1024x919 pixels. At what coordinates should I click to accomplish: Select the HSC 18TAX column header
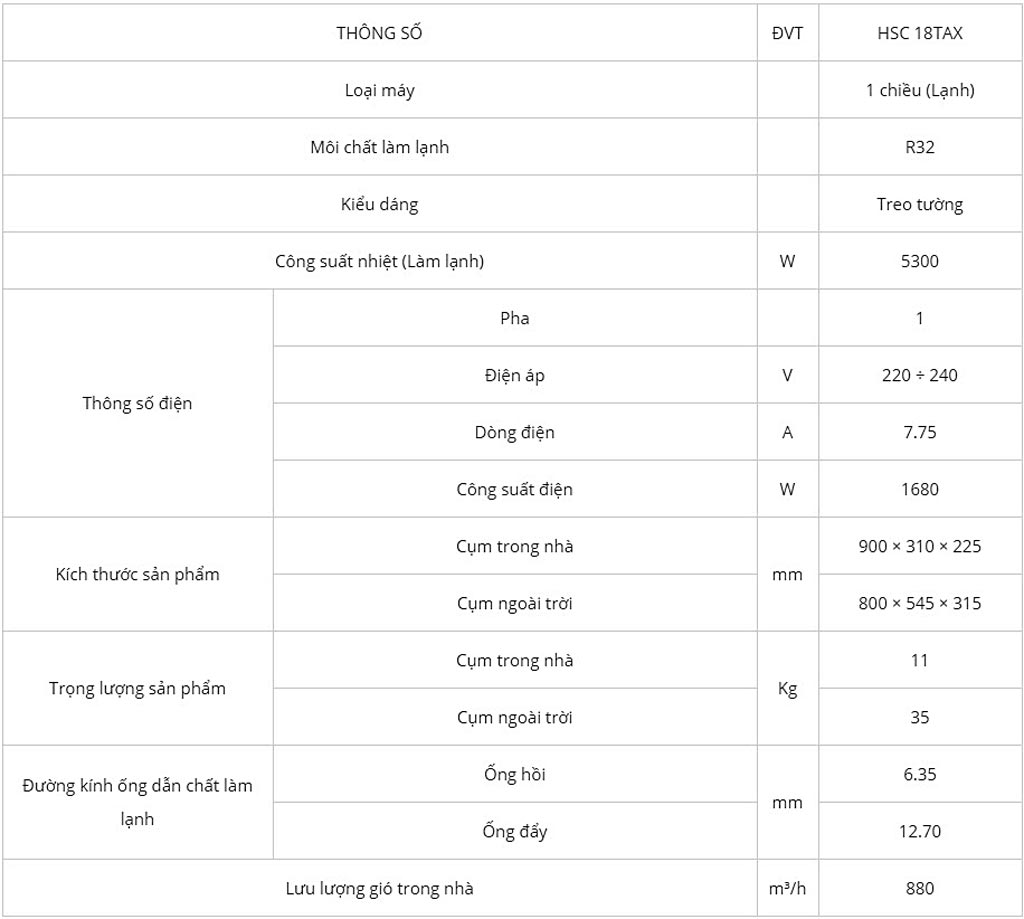pos(920,33)
